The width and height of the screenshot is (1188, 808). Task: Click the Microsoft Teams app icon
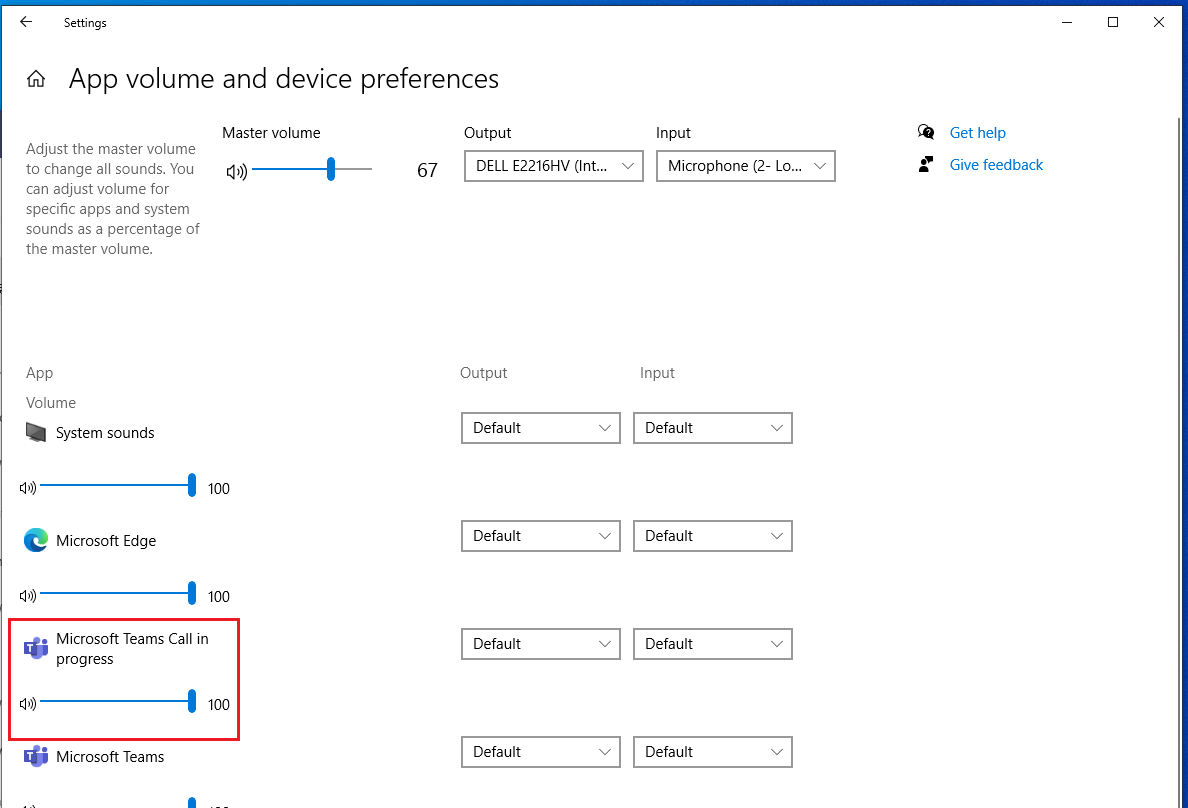(x=36, y=756)
